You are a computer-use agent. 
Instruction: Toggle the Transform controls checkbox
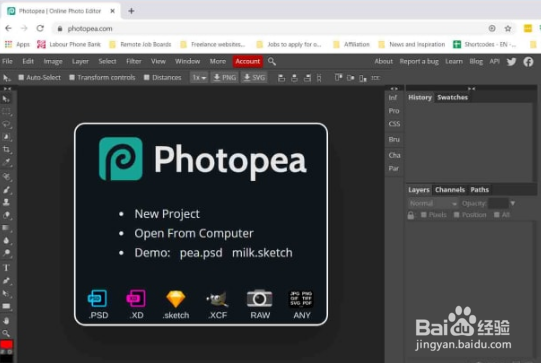click(72, 77)
